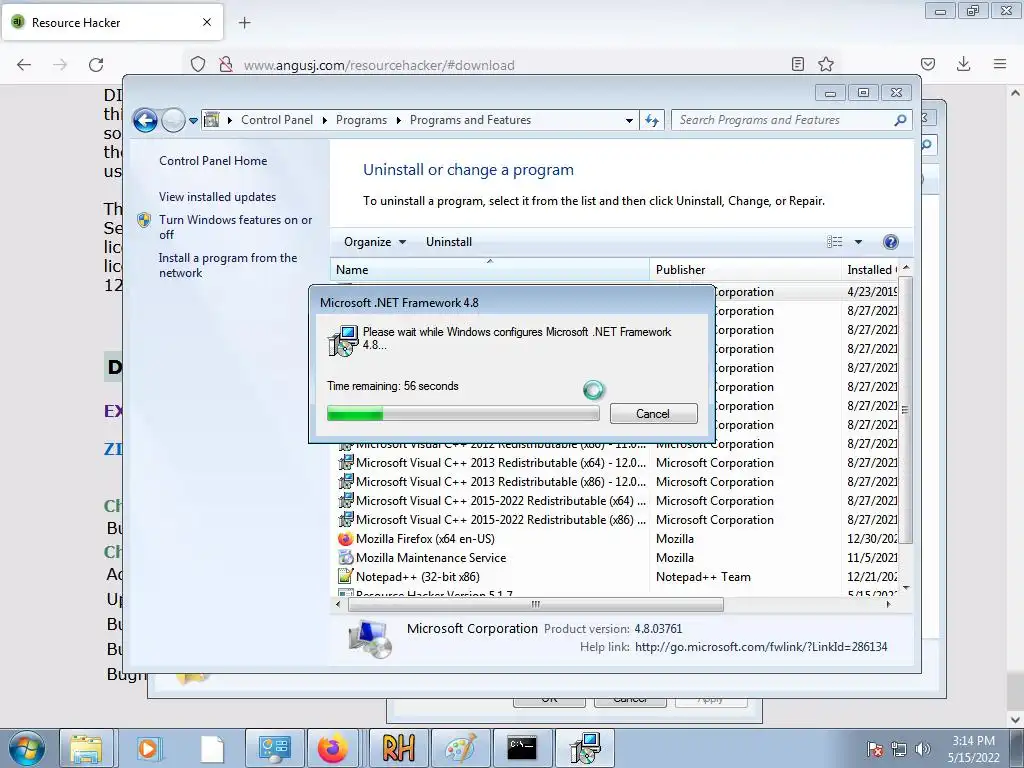Open recent pages dropdown beside navigation arrows

tap(193, 120)
